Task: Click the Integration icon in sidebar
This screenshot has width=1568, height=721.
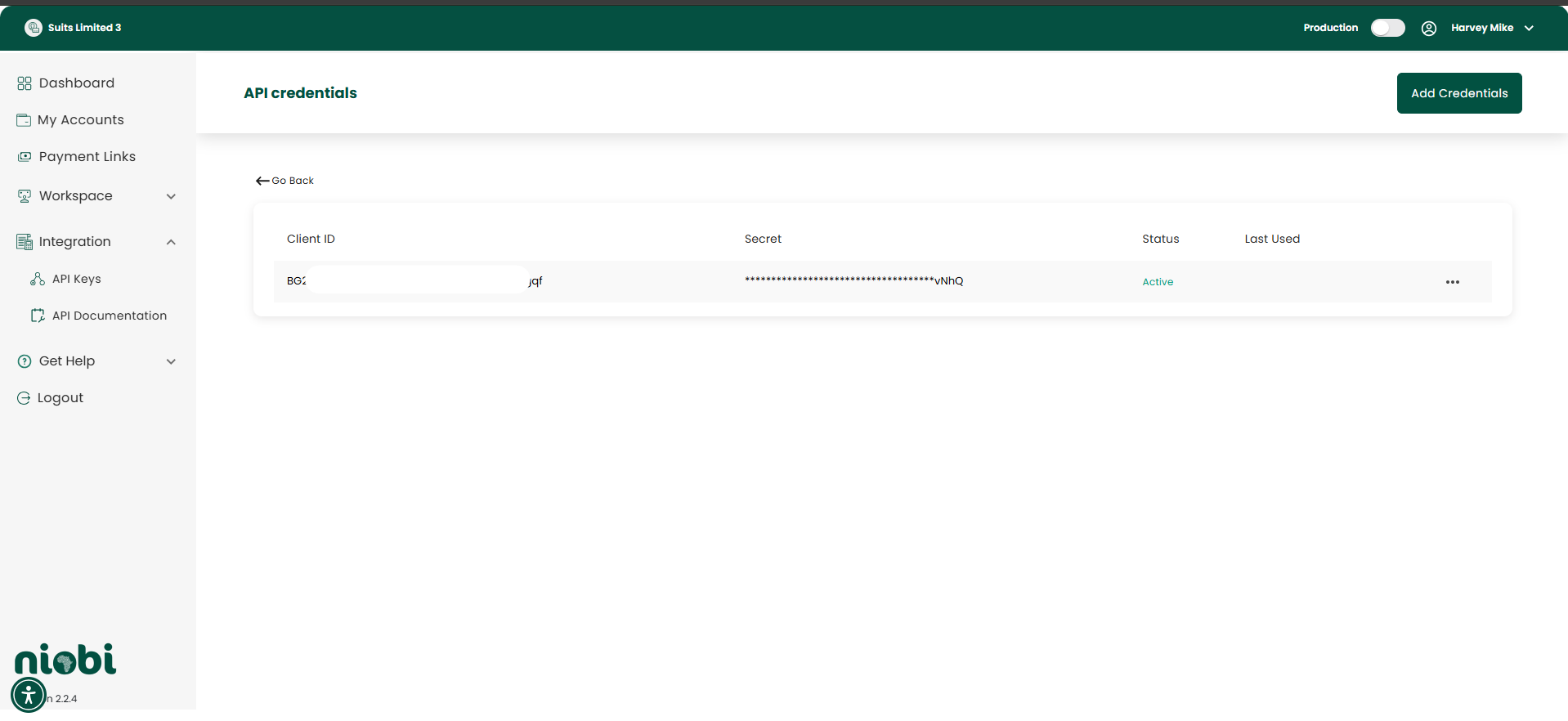Action: point(25,242)
